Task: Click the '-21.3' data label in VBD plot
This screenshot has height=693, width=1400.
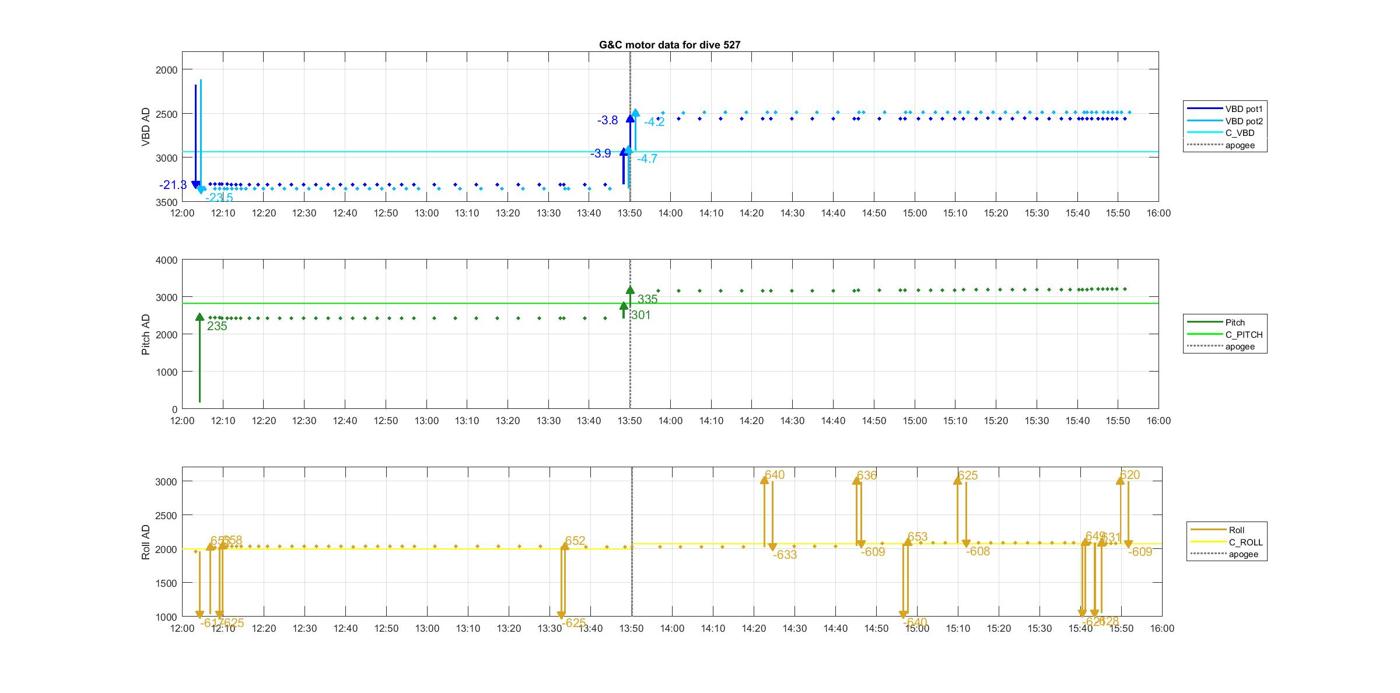Action: pyautogui.click(x=173, y=185)
